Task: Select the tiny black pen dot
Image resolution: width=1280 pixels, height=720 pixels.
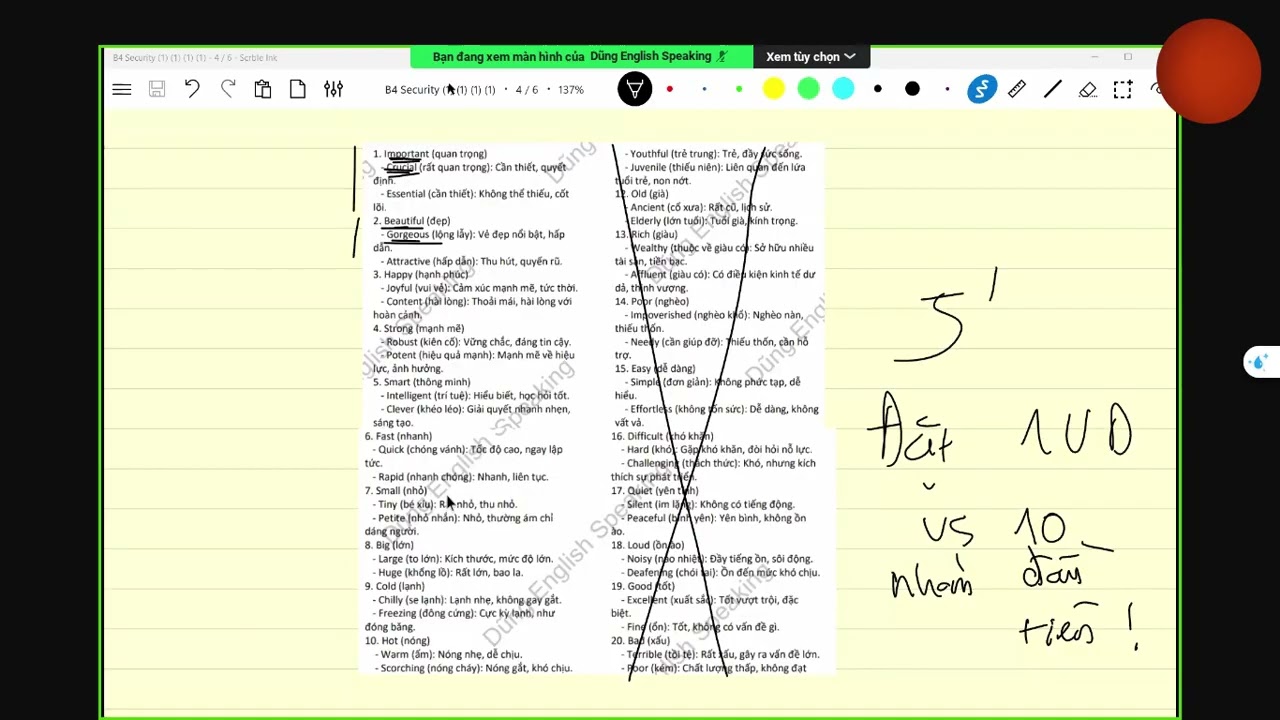Action: coord(947,90)
